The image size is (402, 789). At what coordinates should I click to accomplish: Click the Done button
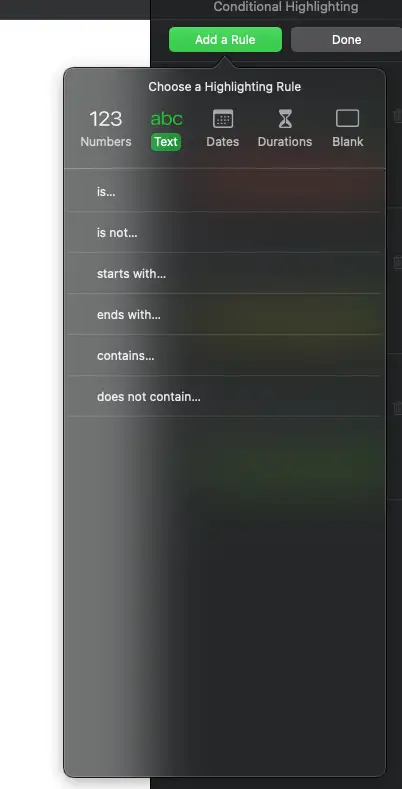347,39
